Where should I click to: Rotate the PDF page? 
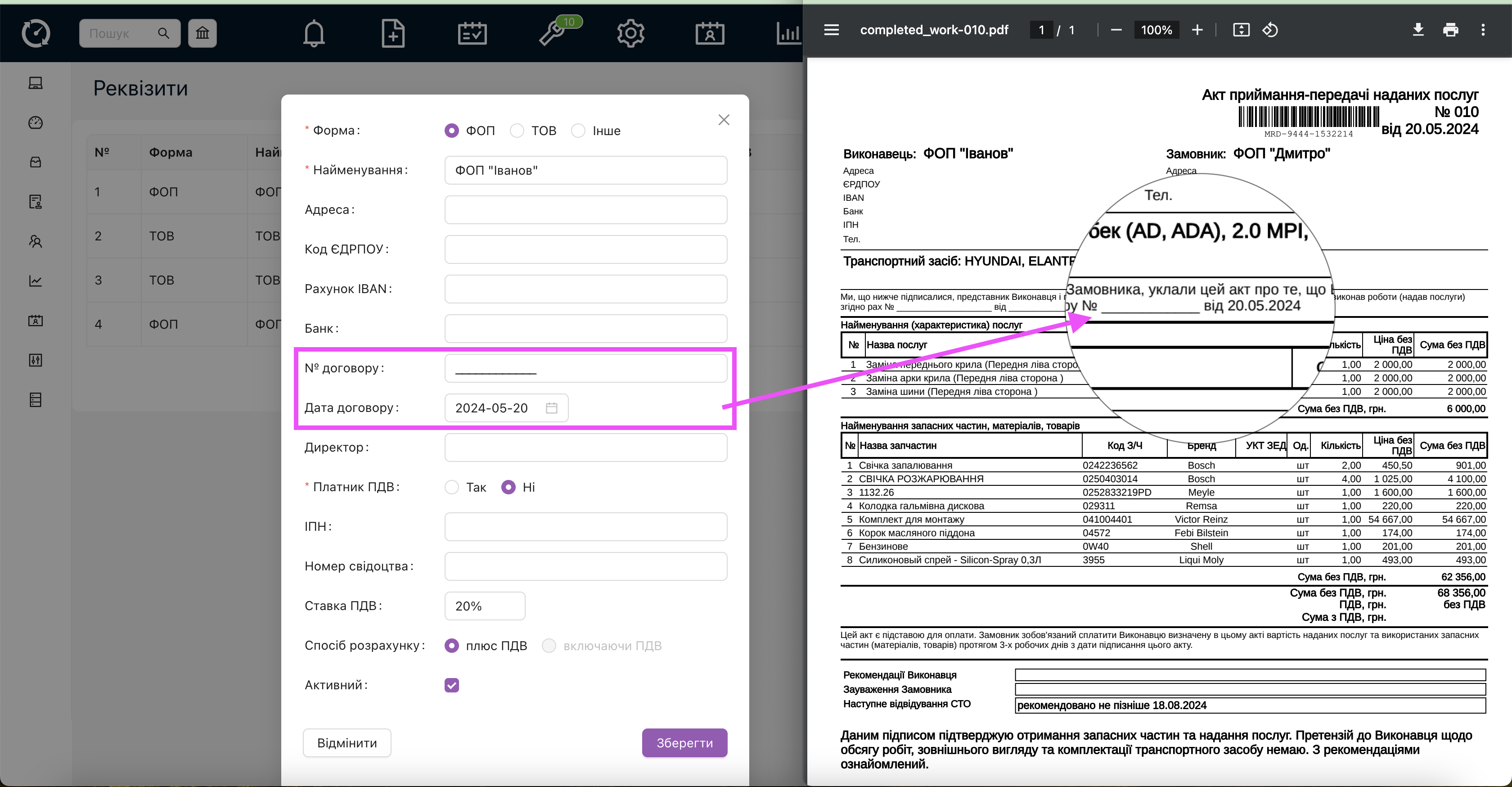(1270, 30)
